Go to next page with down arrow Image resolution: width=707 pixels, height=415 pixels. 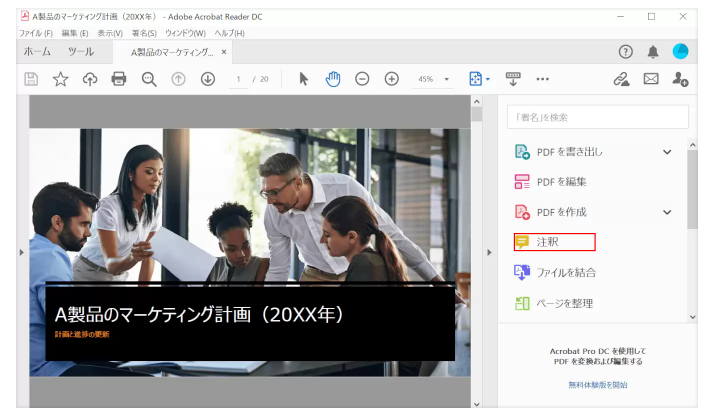coord(208,79)
